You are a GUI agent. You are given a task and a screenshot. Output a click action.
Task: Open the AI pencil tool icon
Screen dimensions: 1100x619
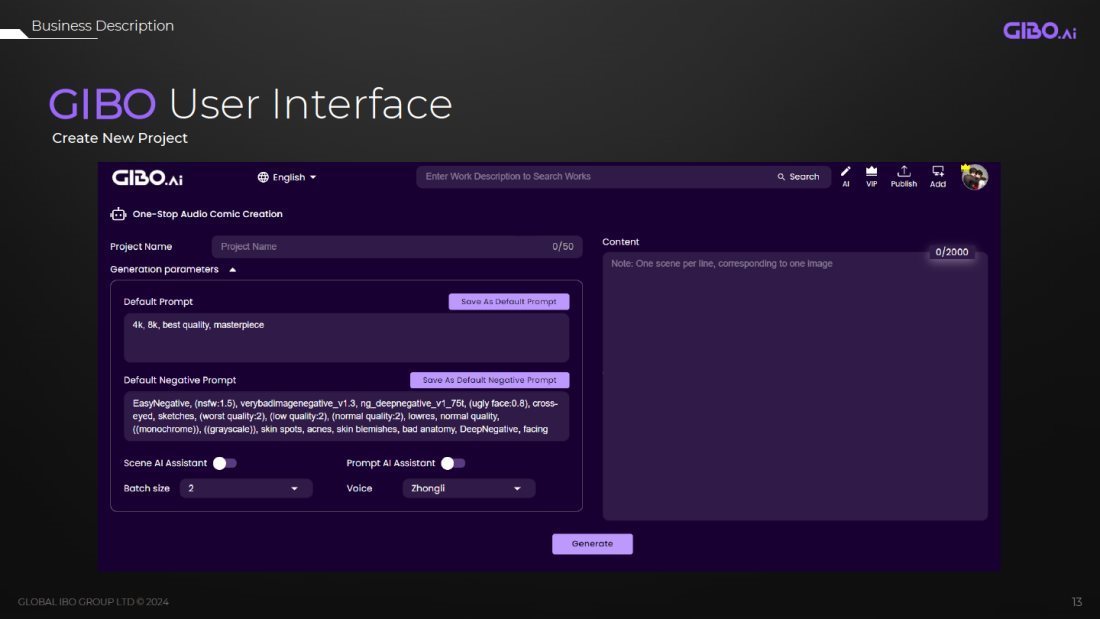coord(845,176)
